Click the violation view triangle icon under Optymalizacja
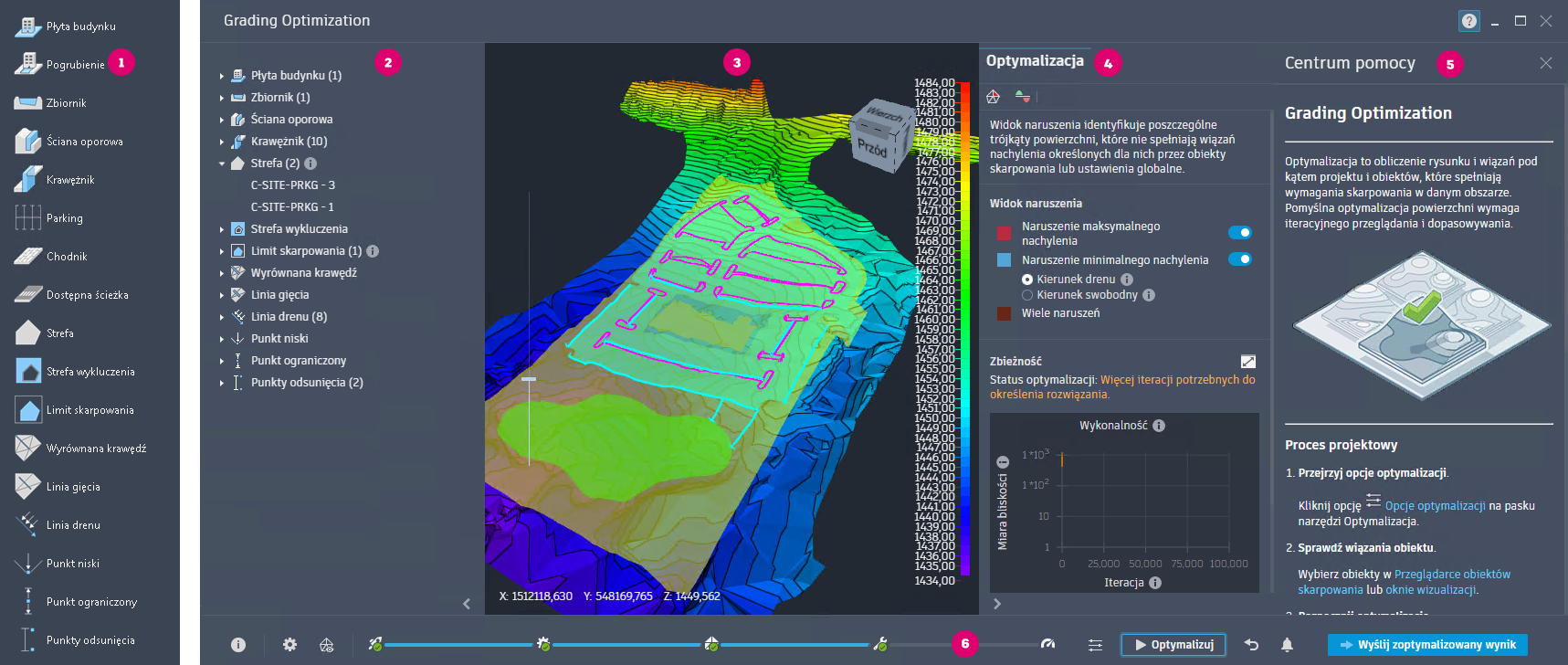Viewport: 1568px width, 665px height. tap(994, 96)
